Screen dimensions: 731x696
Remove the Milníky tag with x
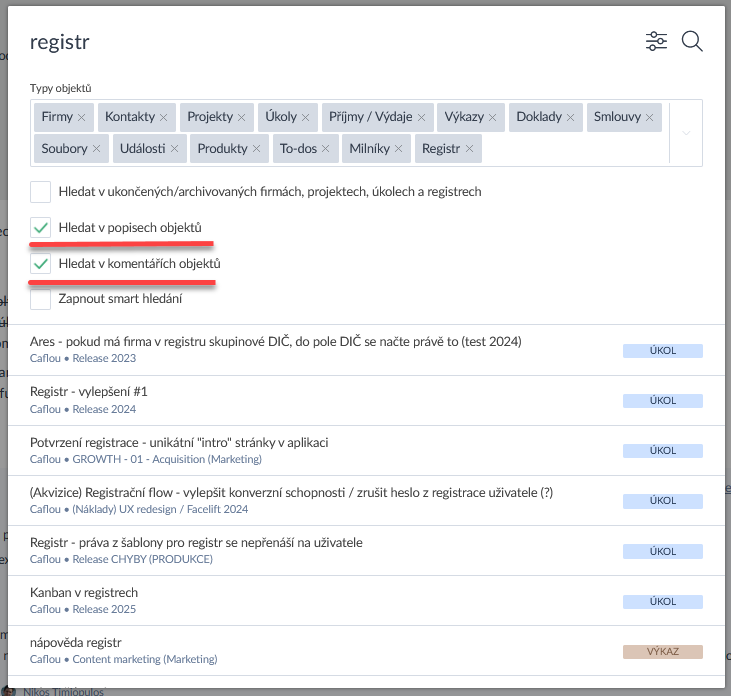[398, 149]
